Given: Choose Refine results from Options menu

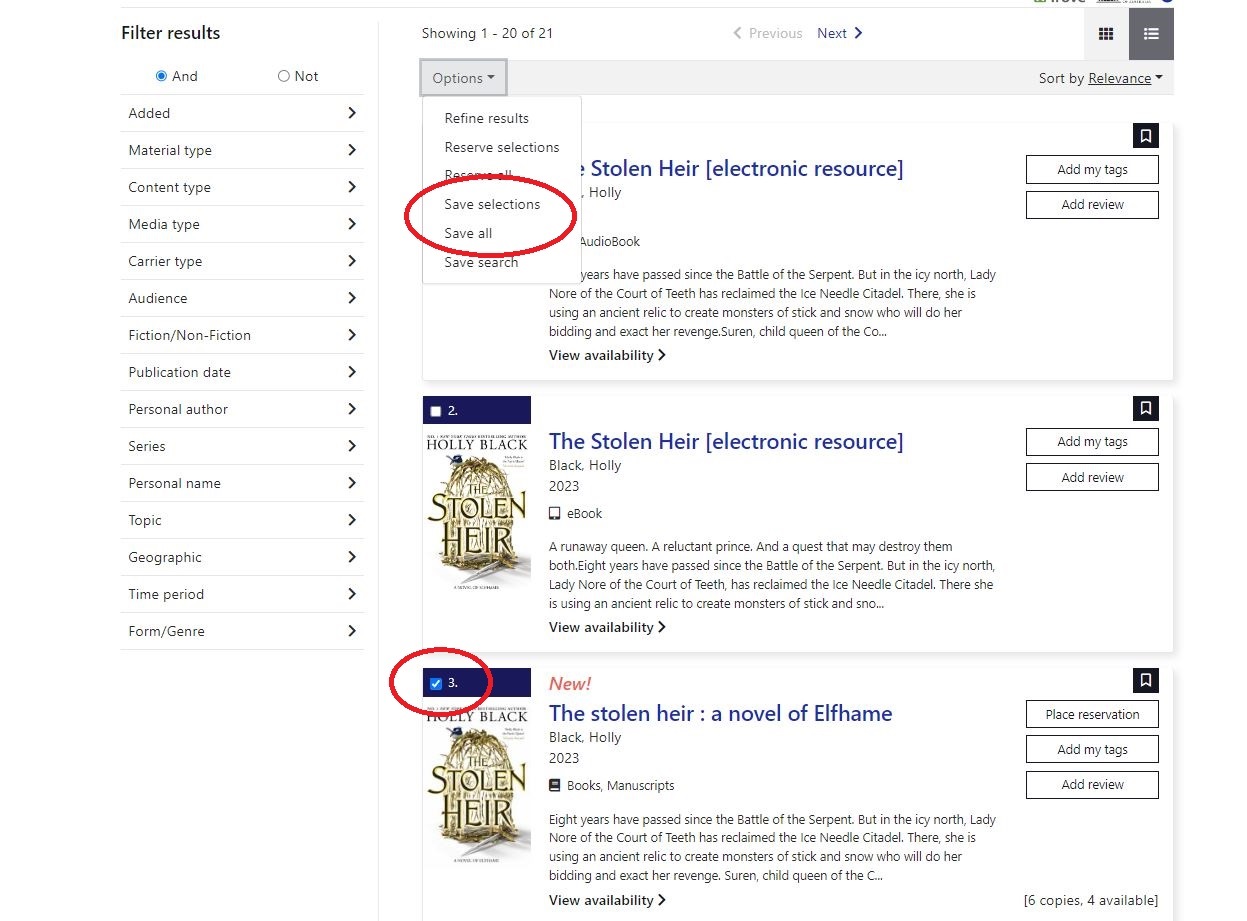Looking at the screenshot, I should click(487, 118).
